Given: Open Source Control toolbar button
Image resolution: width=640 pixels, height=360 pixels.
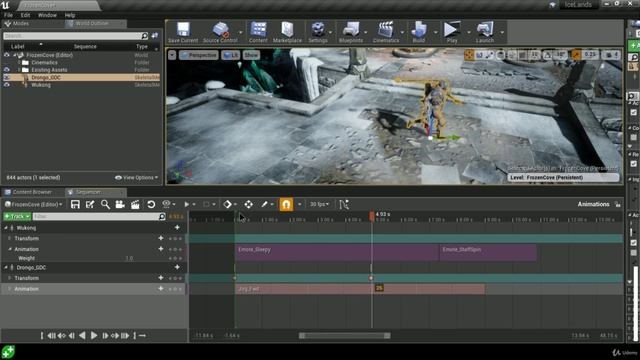Looking at the screenshot, I should coord(220,32).
